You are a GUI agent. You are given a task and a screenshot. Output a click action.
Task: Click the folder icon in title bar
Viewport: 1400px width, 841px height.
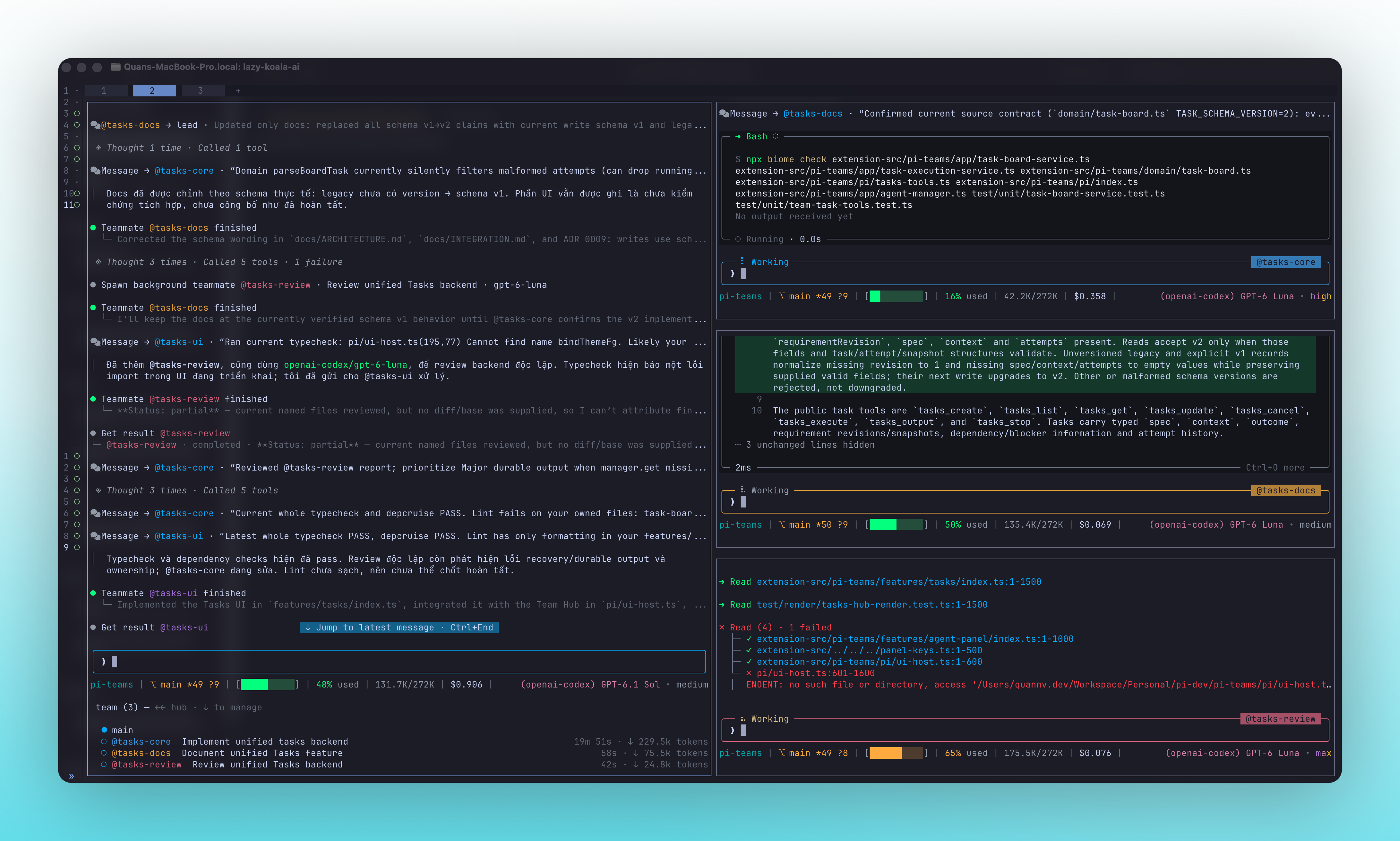(116, 67)
